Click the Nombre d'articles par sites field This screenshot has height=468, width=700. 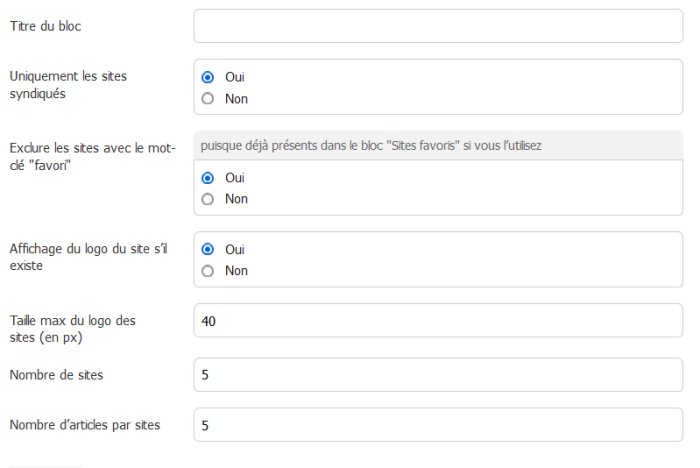[x=438, y=426]
